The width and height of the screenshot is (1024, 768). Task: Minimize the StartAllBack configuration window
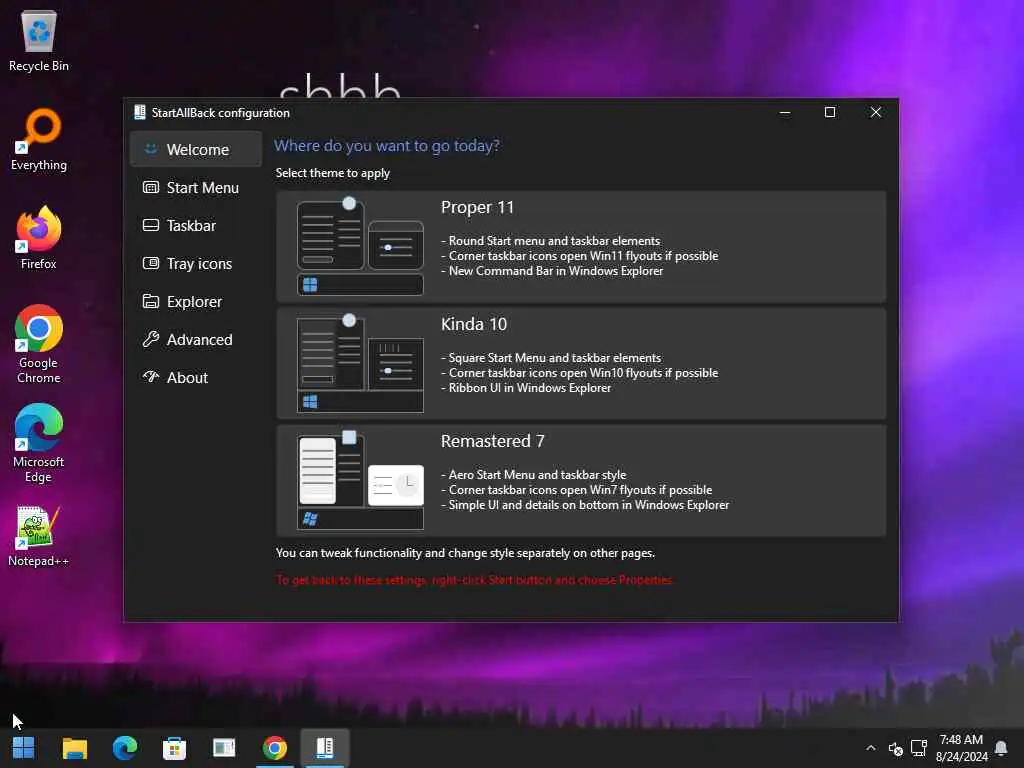(x=785, y=112)
